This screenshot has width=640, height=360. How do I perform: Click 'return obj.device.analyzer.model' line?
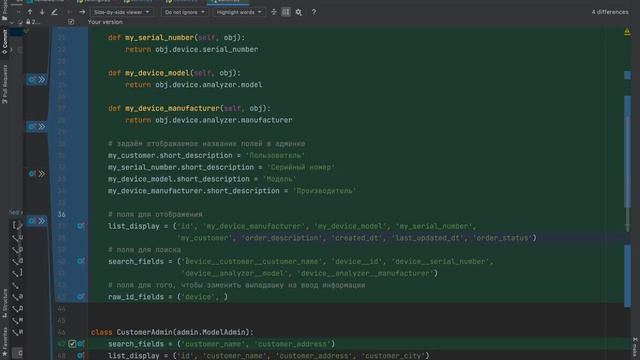pyautogui.click(x=193, y=85)
